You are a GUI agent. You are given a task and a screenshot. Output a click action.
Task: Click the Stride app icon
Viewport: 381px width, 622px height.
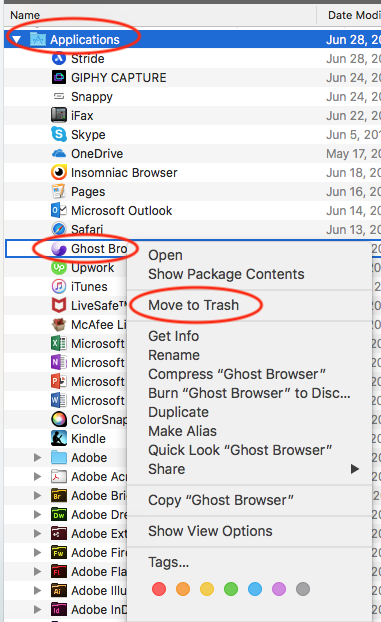point(59,59)
